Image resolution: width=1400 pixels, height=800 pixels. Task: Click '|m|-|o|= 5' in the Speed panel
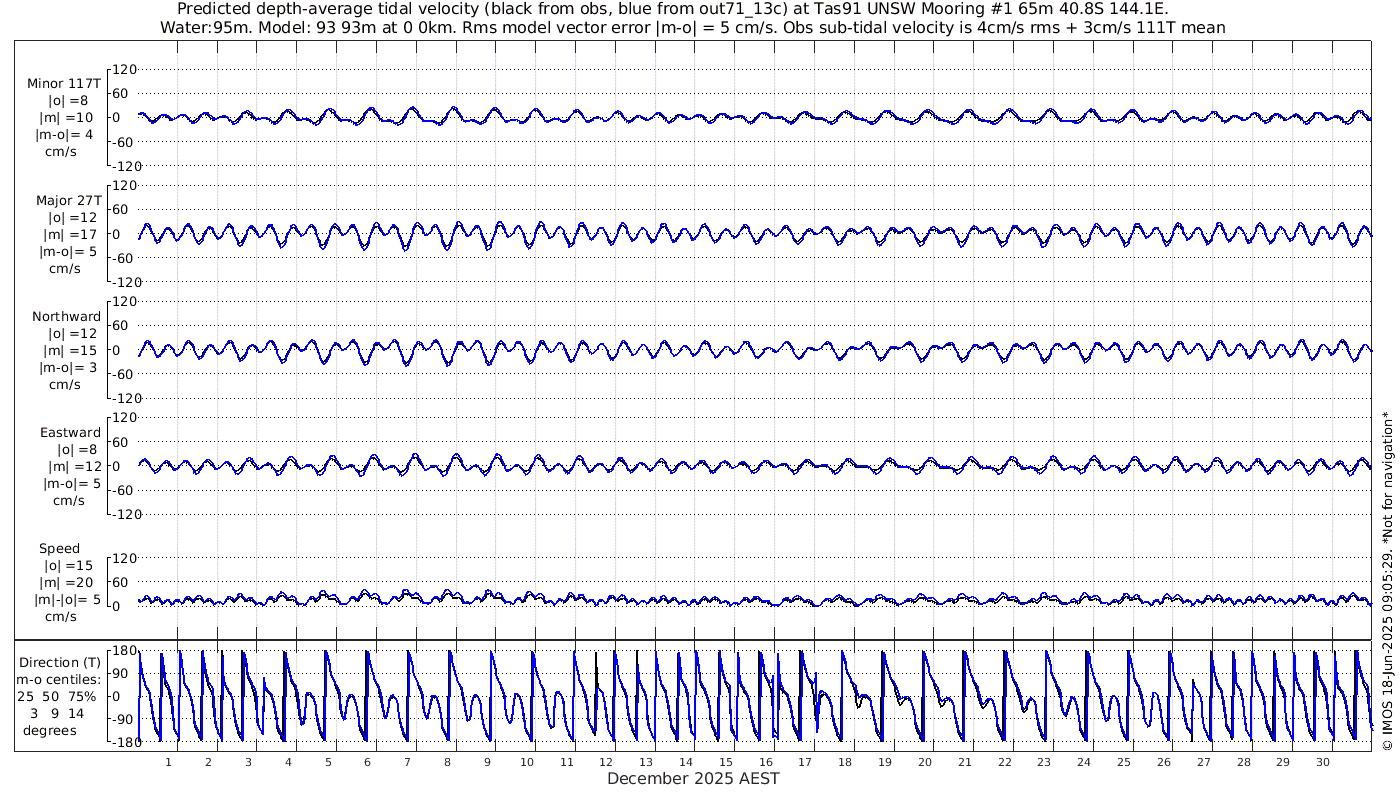[x=69, y=599]
